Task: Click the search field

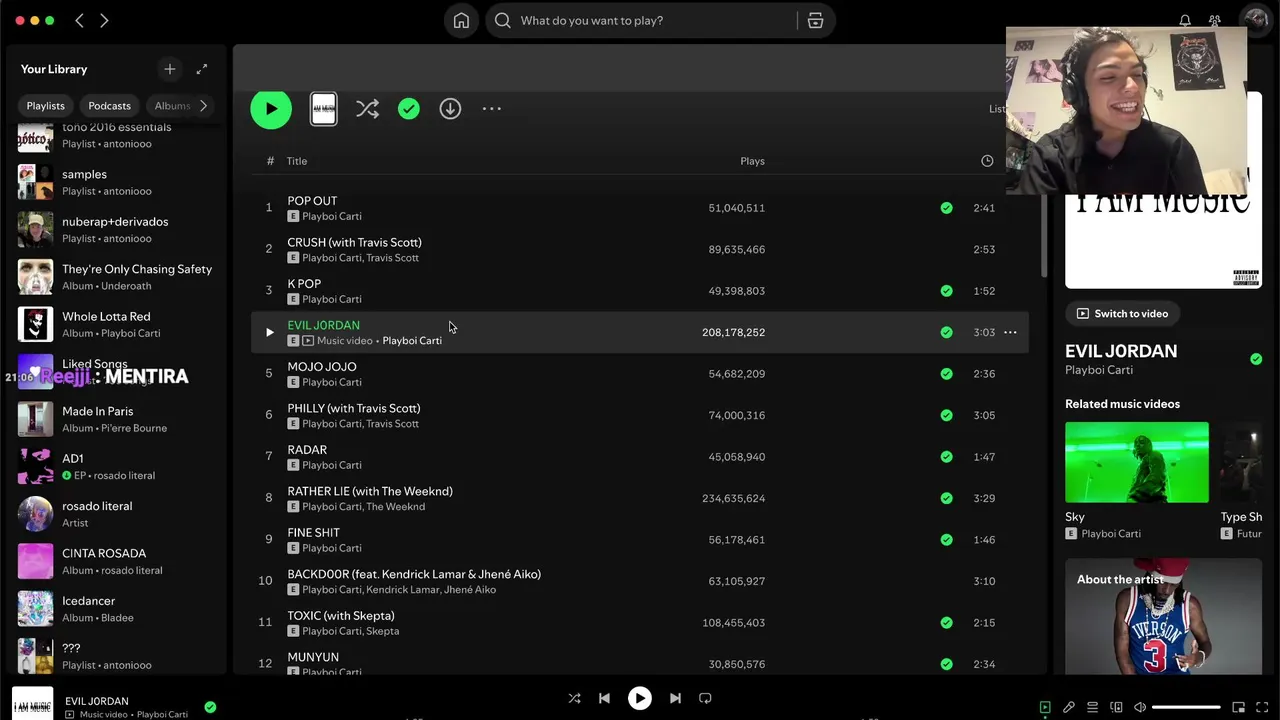Action: [x=655, y=20]
